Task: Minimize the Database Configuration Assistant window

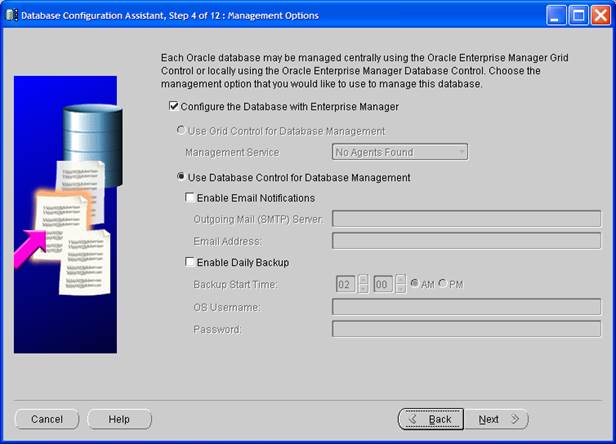Action: [x=556, y=16]
